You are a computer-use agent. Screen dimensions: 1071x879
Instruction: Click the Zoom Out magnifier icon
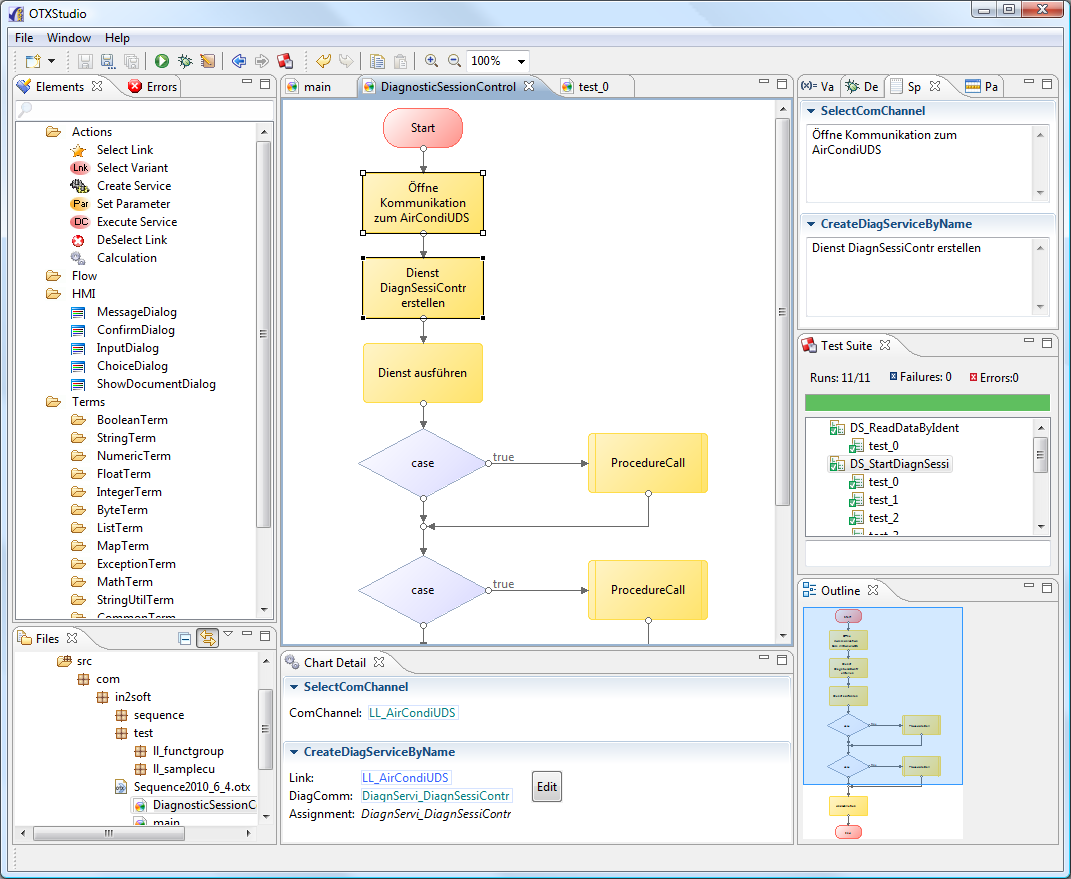point(454,61)
